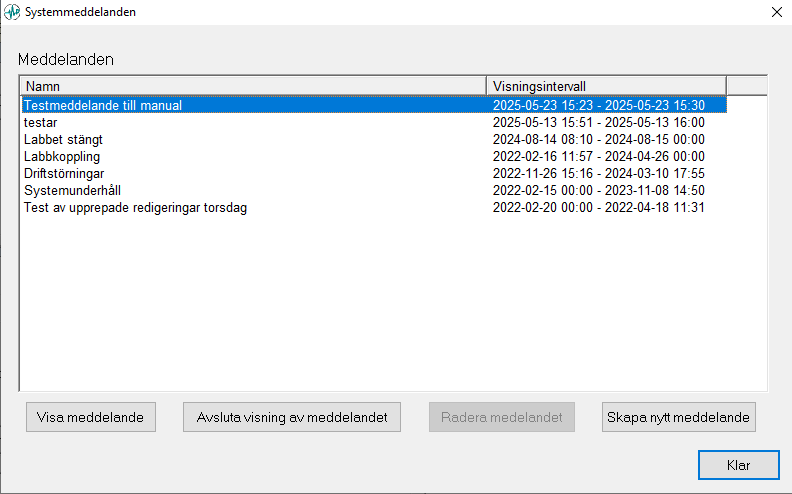The image size is (792, 494).
Task: Click the Systemmeddelanden app icon in title bar
Action: pyautogui.click(x=12, y=12)
